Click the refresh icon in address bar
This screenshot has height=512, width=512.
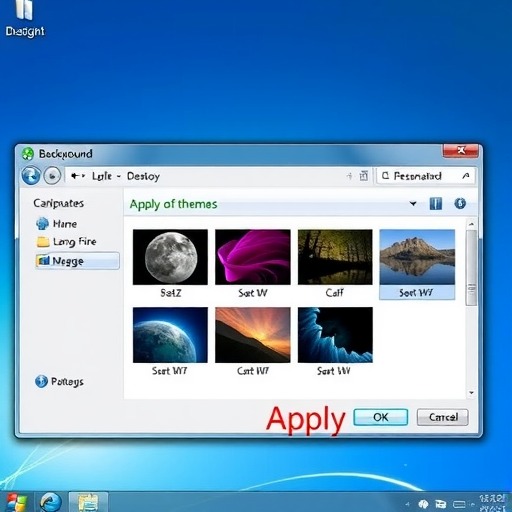[x=364, y=176]
